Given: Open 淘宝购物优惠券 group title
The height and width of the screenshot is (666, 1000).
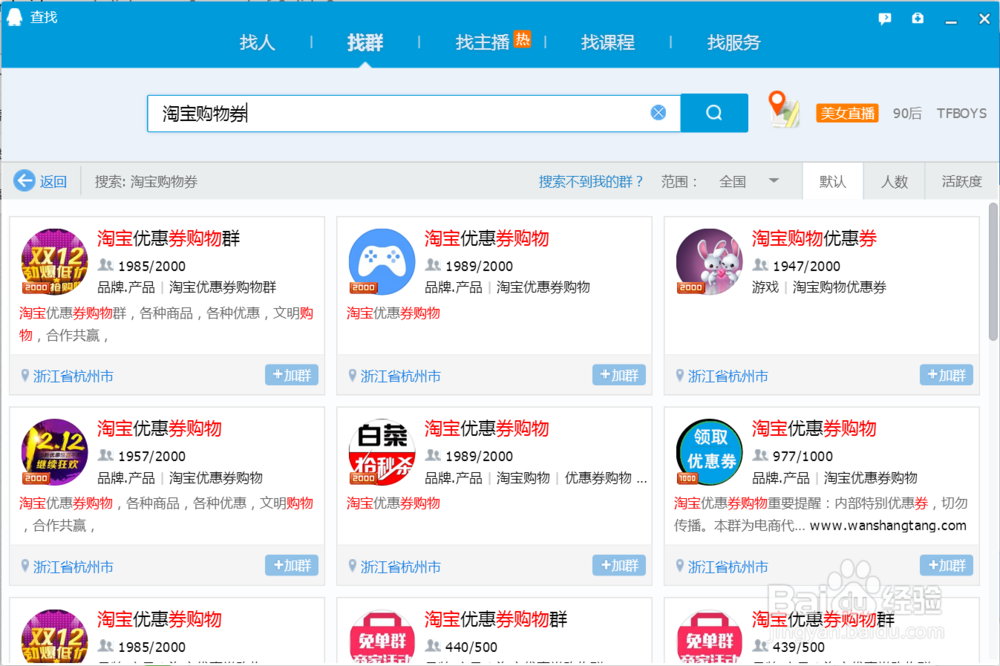Looking at the screenshot, I should (x=814, y=238).
